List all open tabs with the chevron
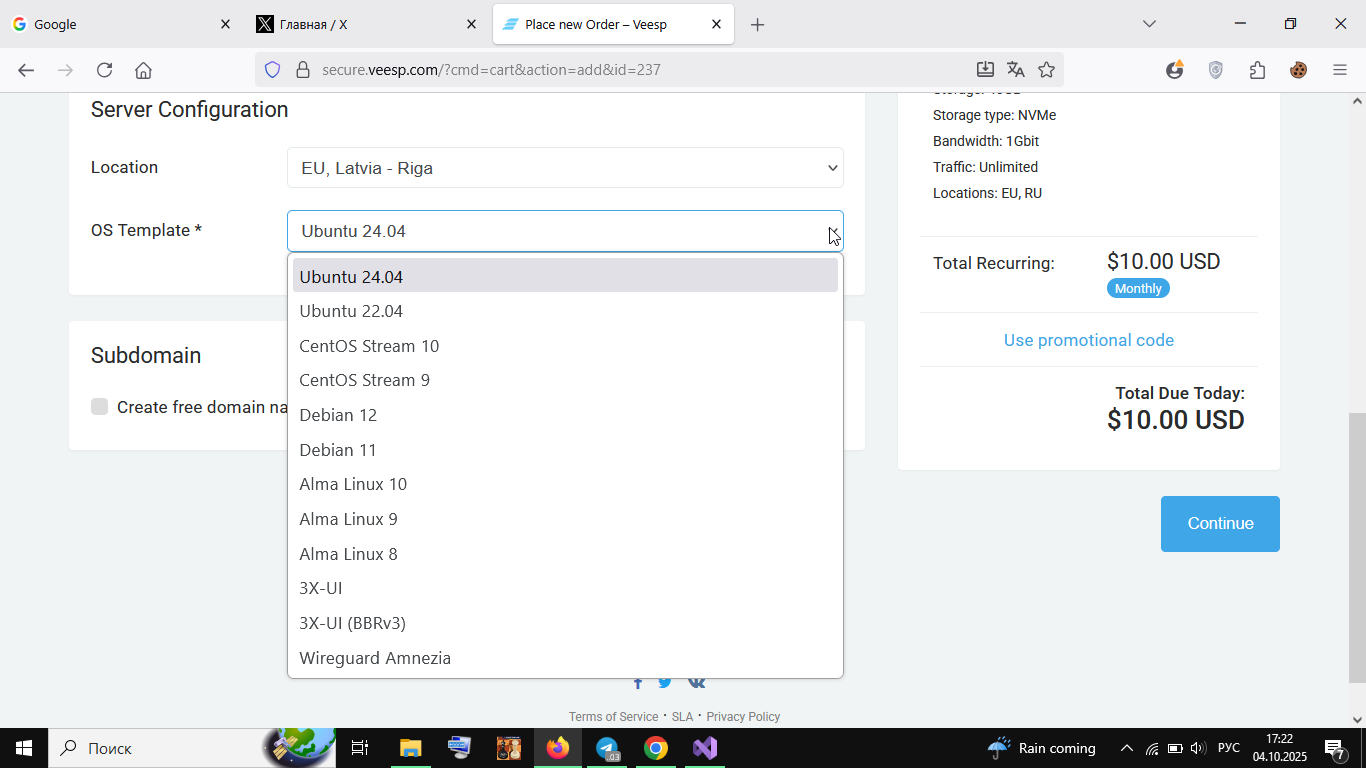Screen dimensions: 1366x768 pos(1149,24)
